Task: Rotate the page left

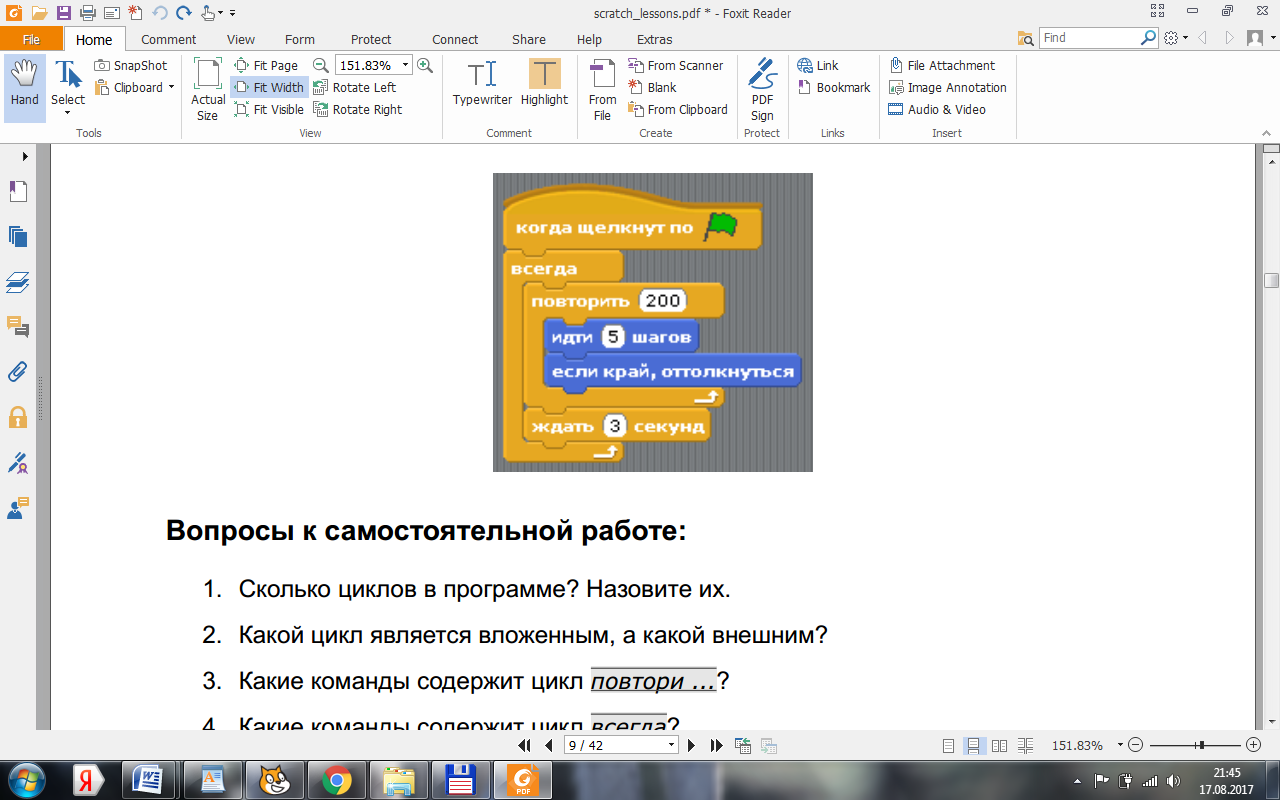Action: click(355, 87)
